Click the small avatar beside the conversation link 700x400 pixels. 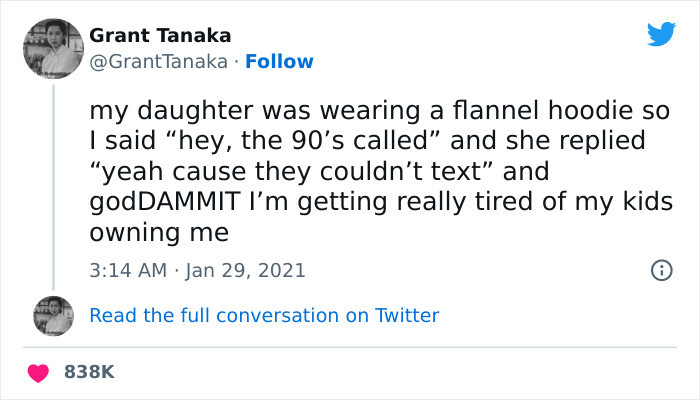[54, 315]
